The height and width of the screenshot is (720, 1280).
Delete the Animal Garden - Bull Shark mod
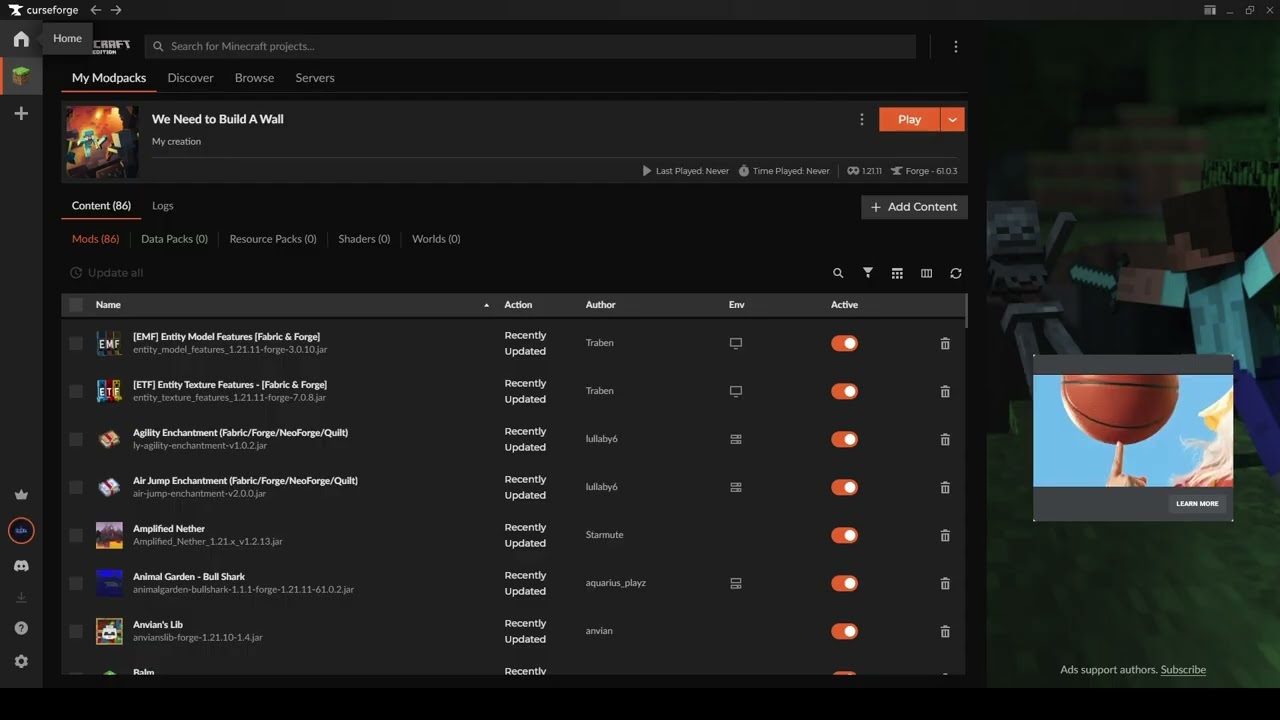click(x=945, y=583)
